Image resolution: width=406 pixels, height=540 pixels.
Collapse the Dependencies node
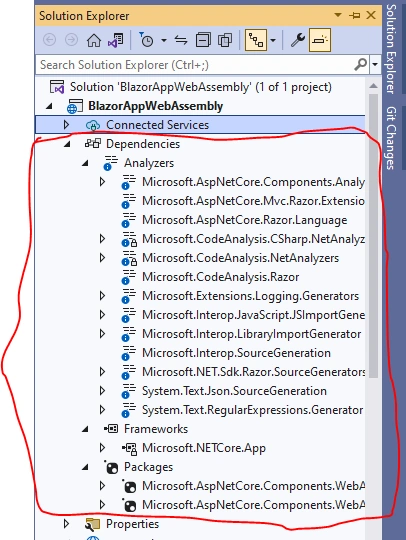tap(67, 144)
